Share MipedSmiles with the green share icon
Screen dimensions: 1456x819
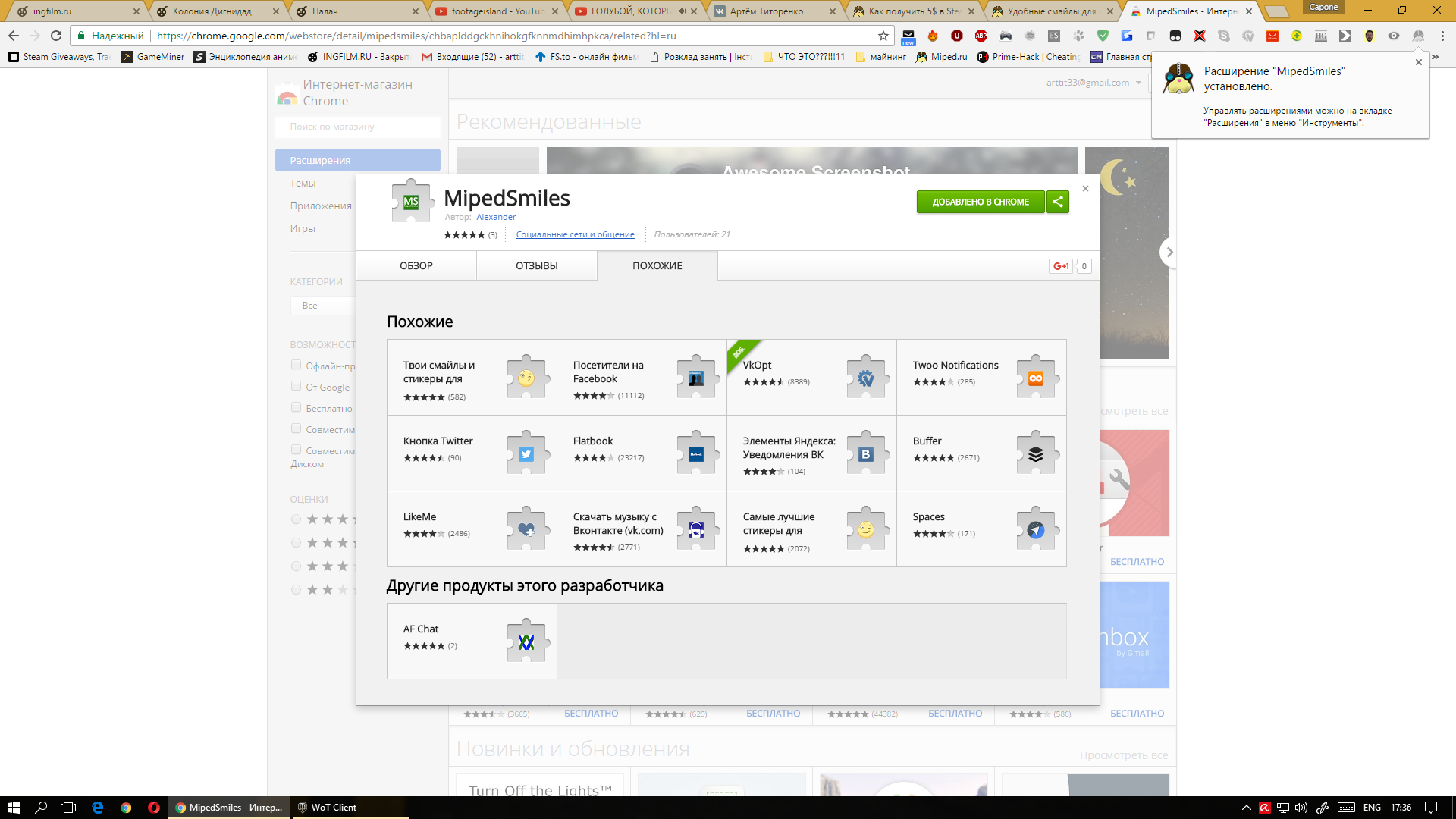pos(1058,202)
